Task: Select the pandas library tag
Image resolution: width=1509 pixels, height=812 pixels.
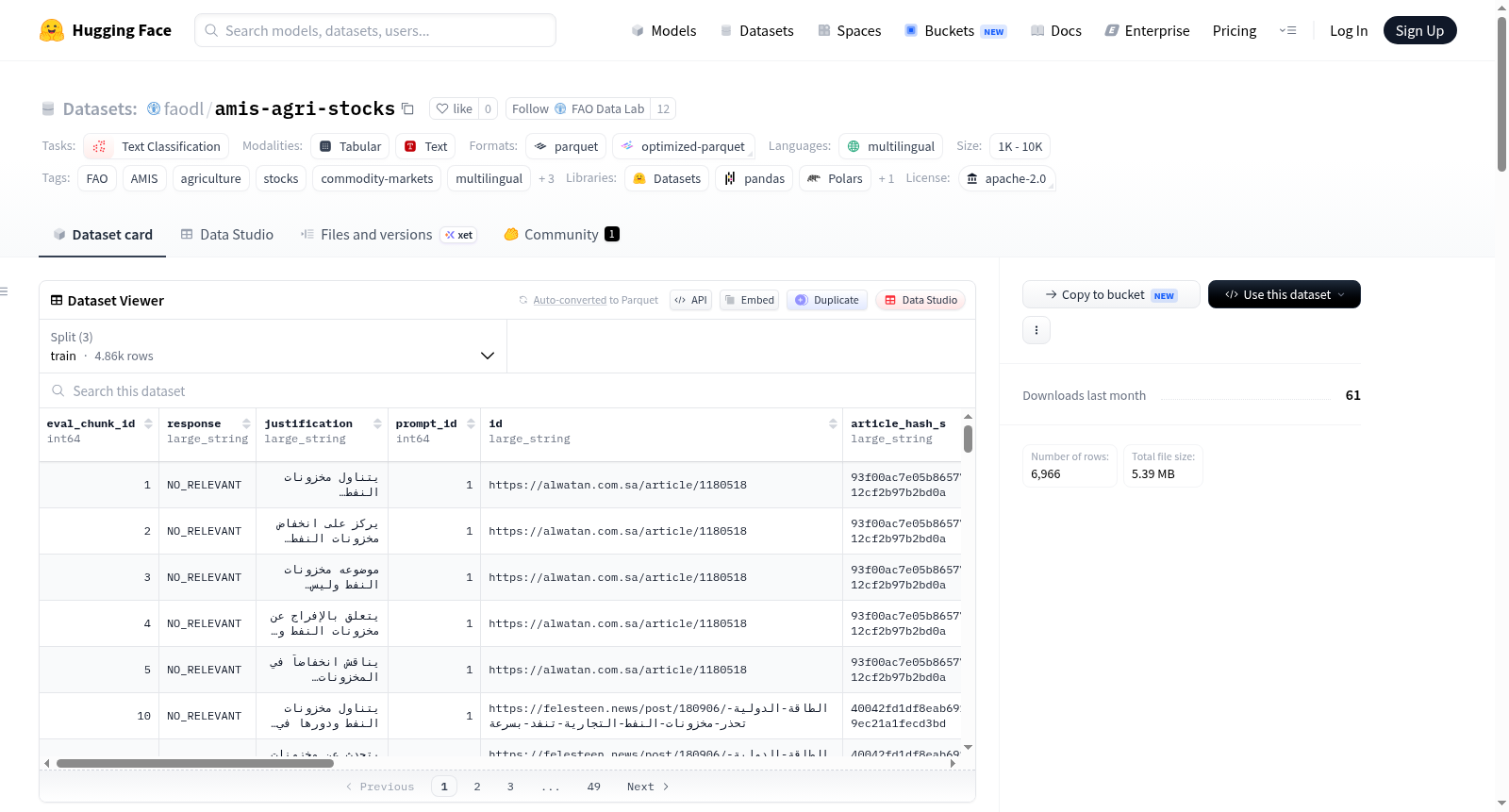Action: pos(754,178)
